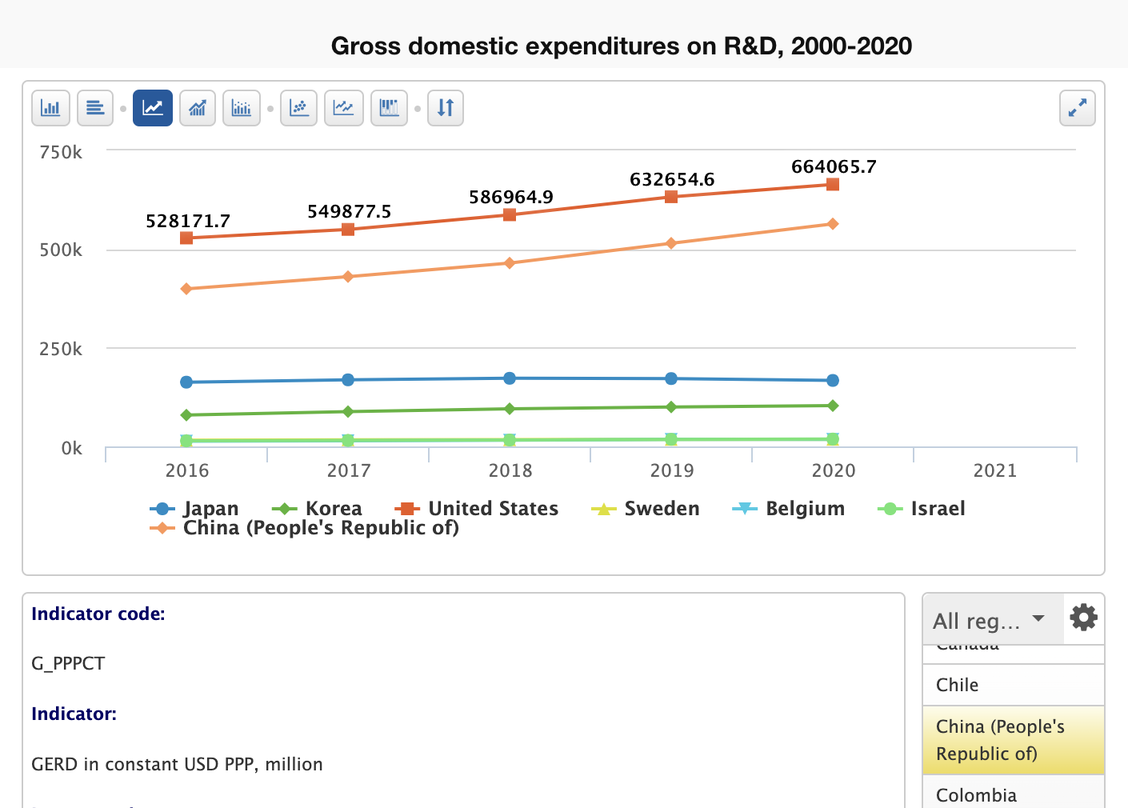Click the sort order arrows icon
The width and height of the screenshot is (1128, 808).
point(445,108)
